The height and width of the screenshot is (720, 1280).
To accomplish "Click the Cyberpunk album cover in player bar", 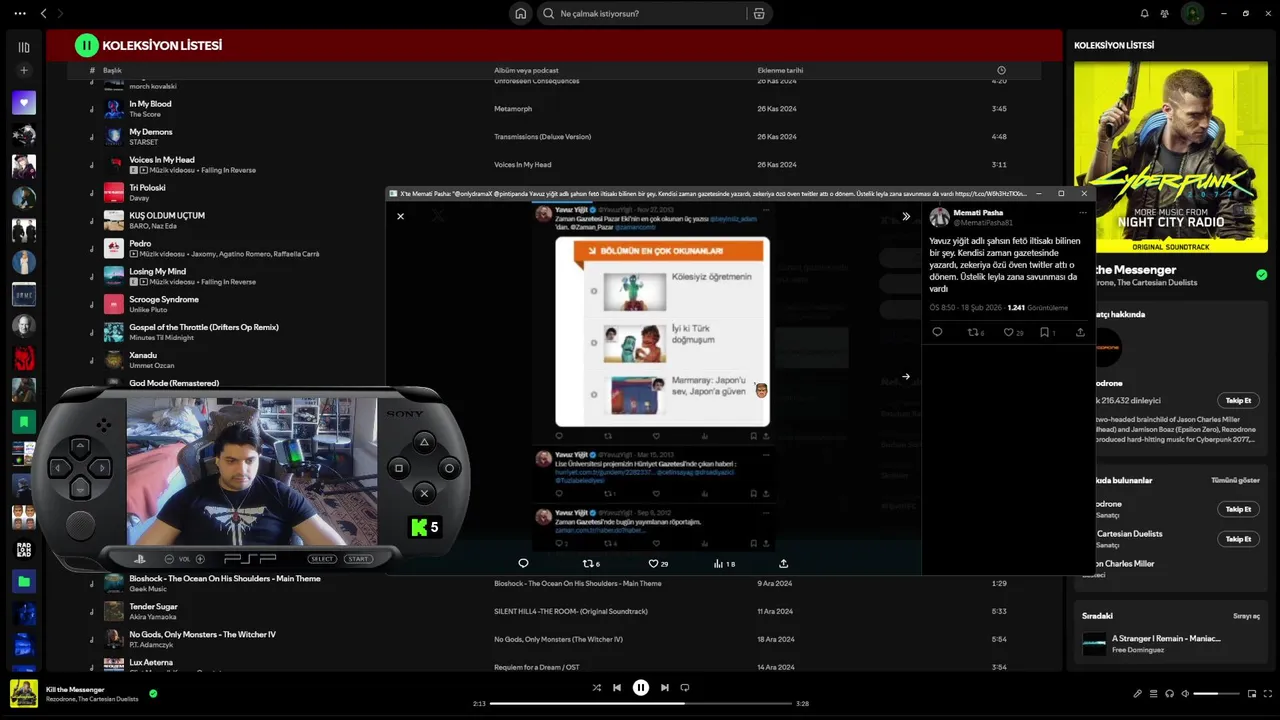I will (24, 694).
